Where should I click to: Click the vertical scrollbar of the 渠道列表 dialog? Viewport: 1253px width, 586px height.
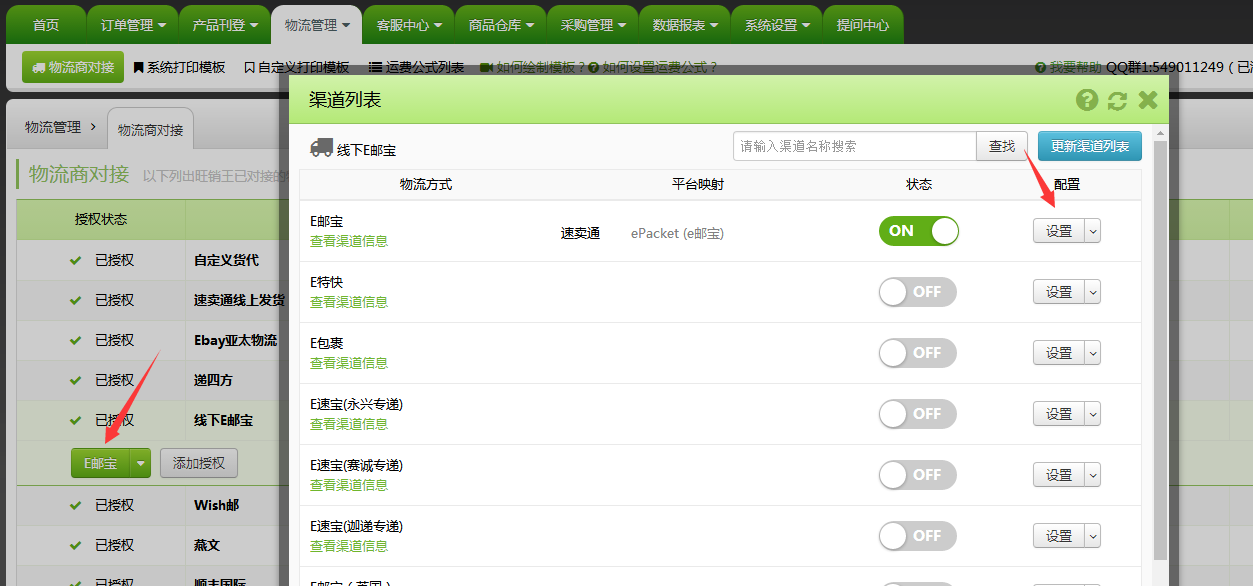click(x=1161, y=350)
